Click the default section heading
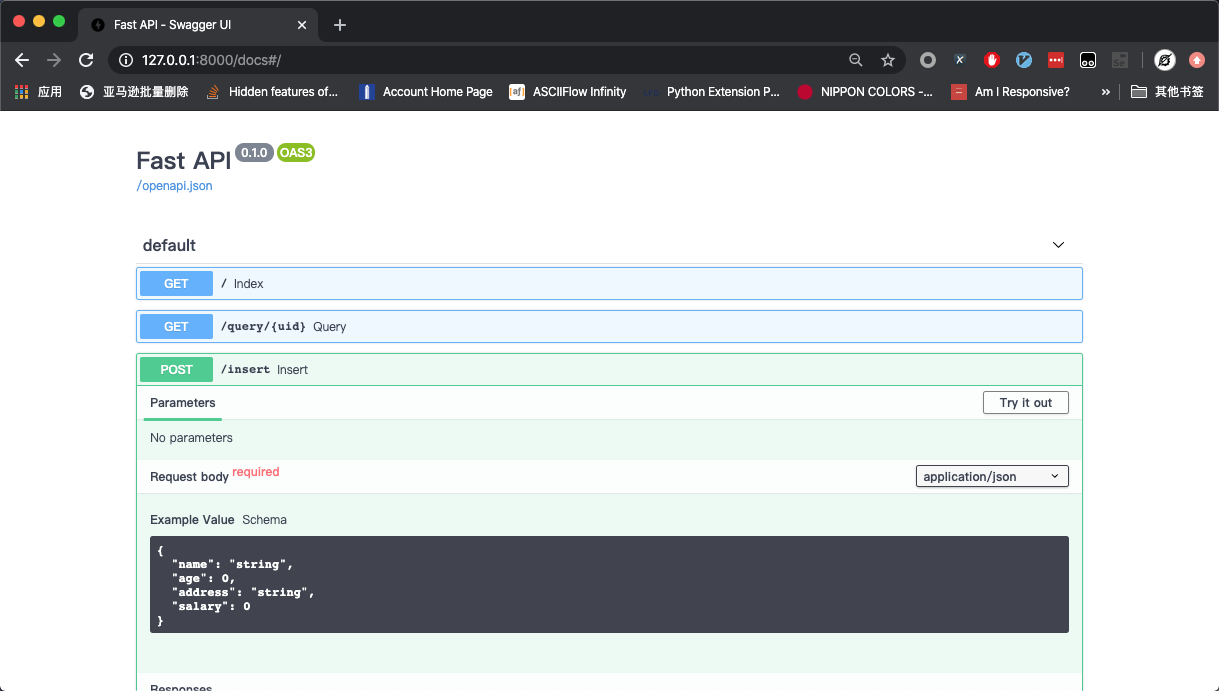This screenshot has width=1219, height=691. [169, 245]
